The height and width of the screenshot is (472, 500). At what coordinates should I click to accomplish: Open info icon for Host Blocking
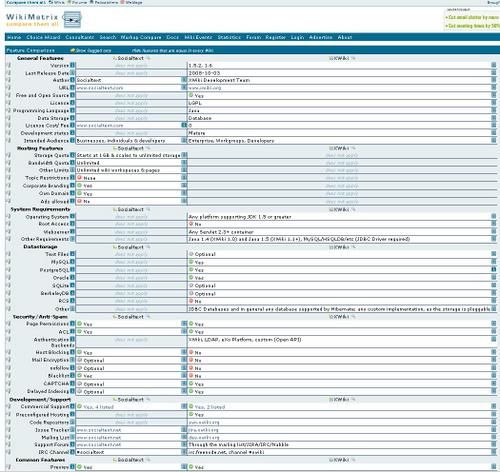[x=72, y=352]
